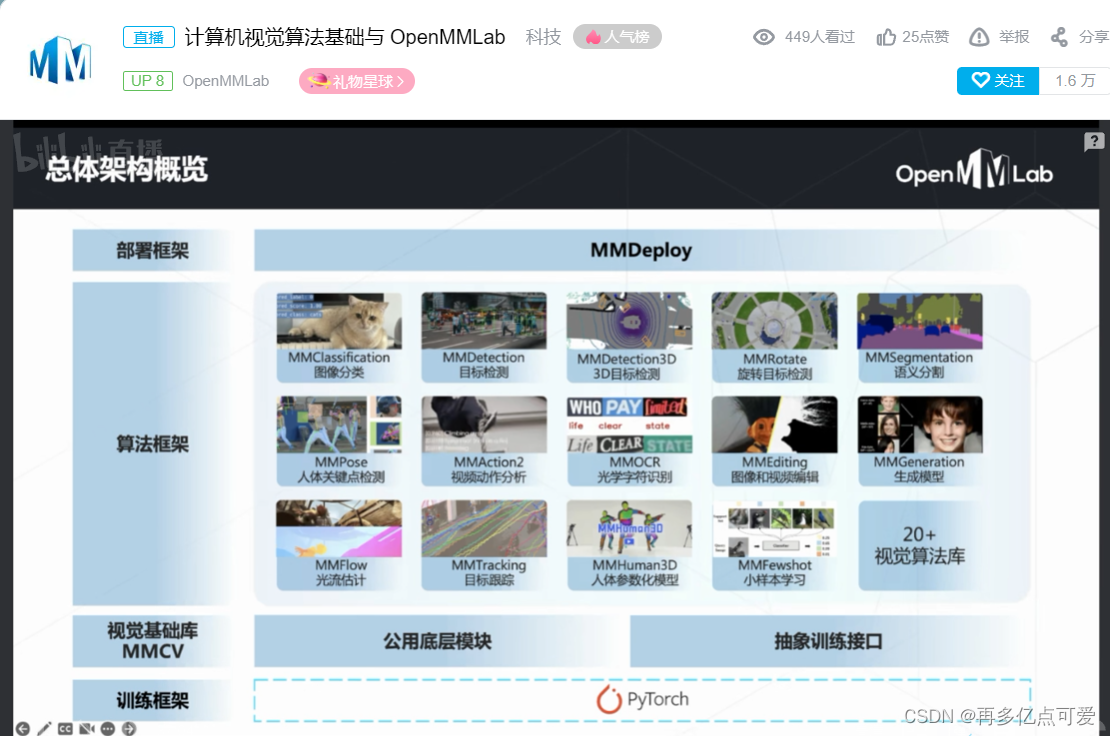Click the 25点赞 like count text

[925, 37]
